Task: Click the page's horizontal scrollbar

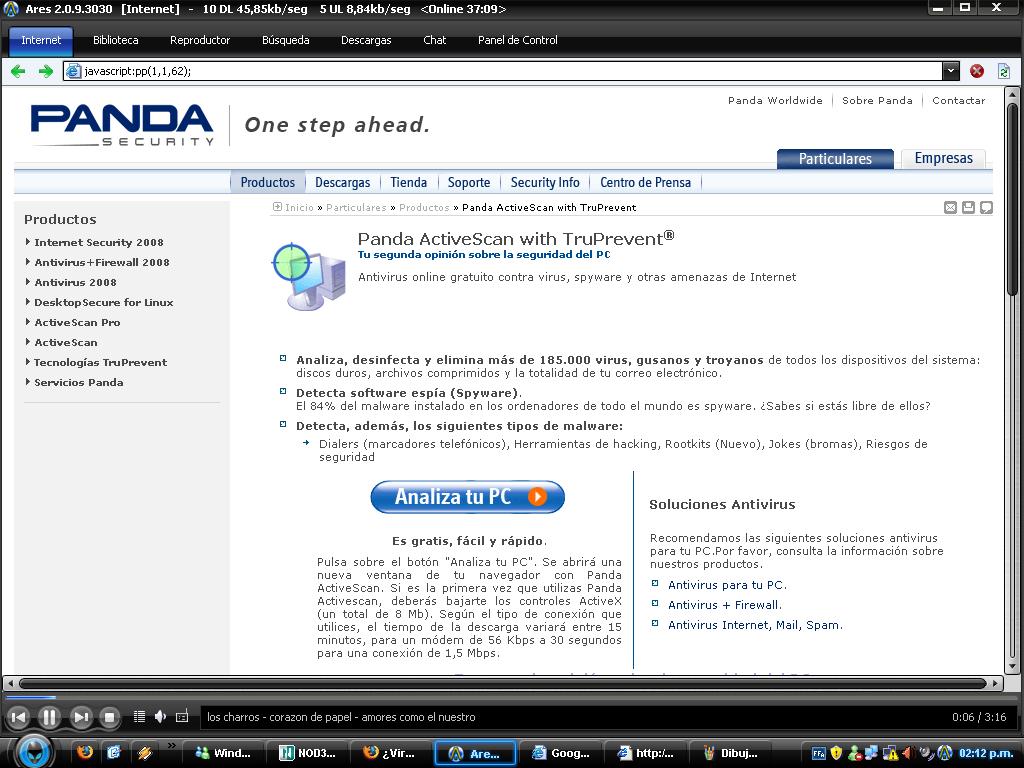Action: (503, 684)
